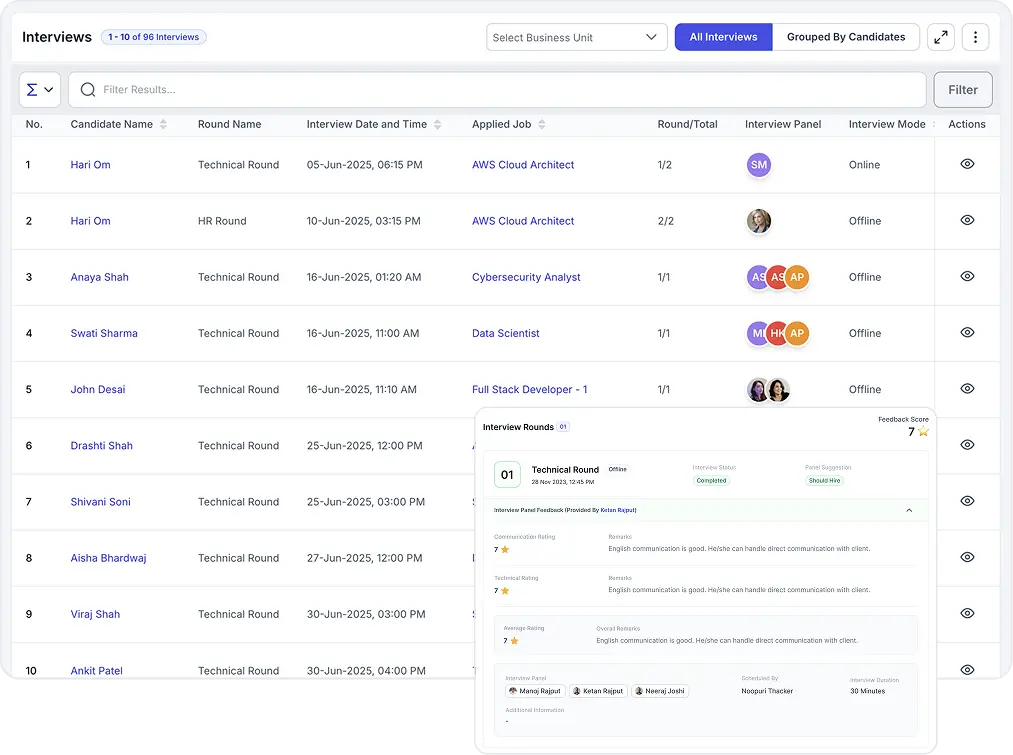Viewport: 1013px width, 755px height.
Task: Open Full Stack Developer - 1 job link
Action: [529, 389]
